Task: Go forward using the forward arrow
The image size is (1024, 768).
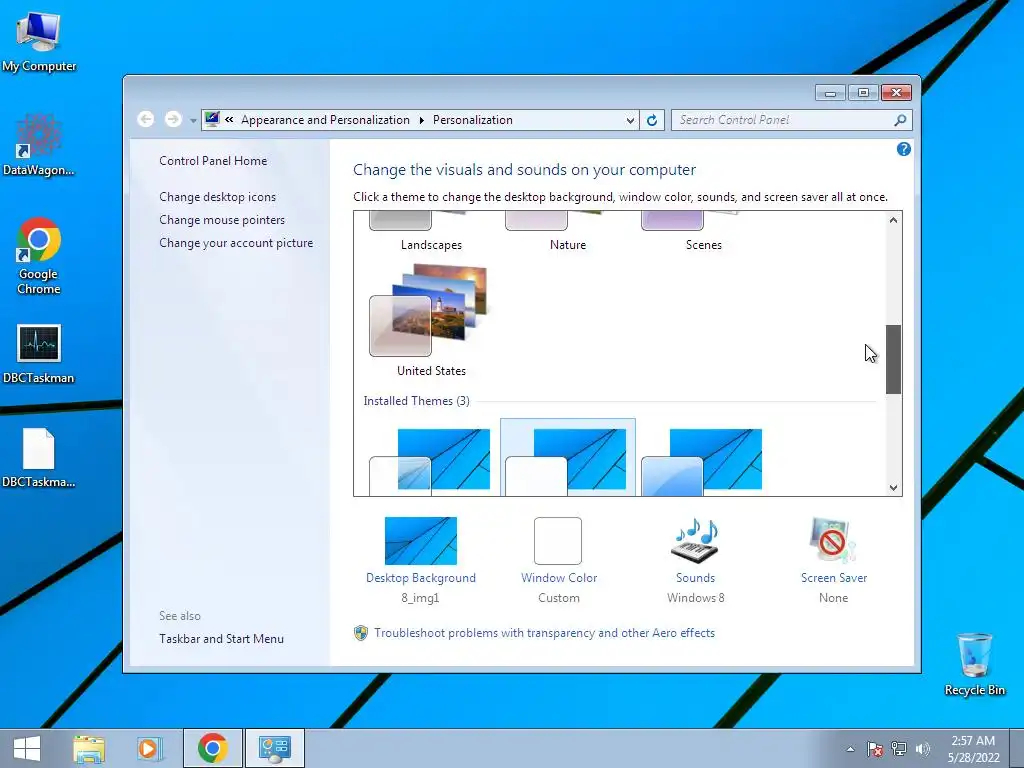Action: point(173,120)
